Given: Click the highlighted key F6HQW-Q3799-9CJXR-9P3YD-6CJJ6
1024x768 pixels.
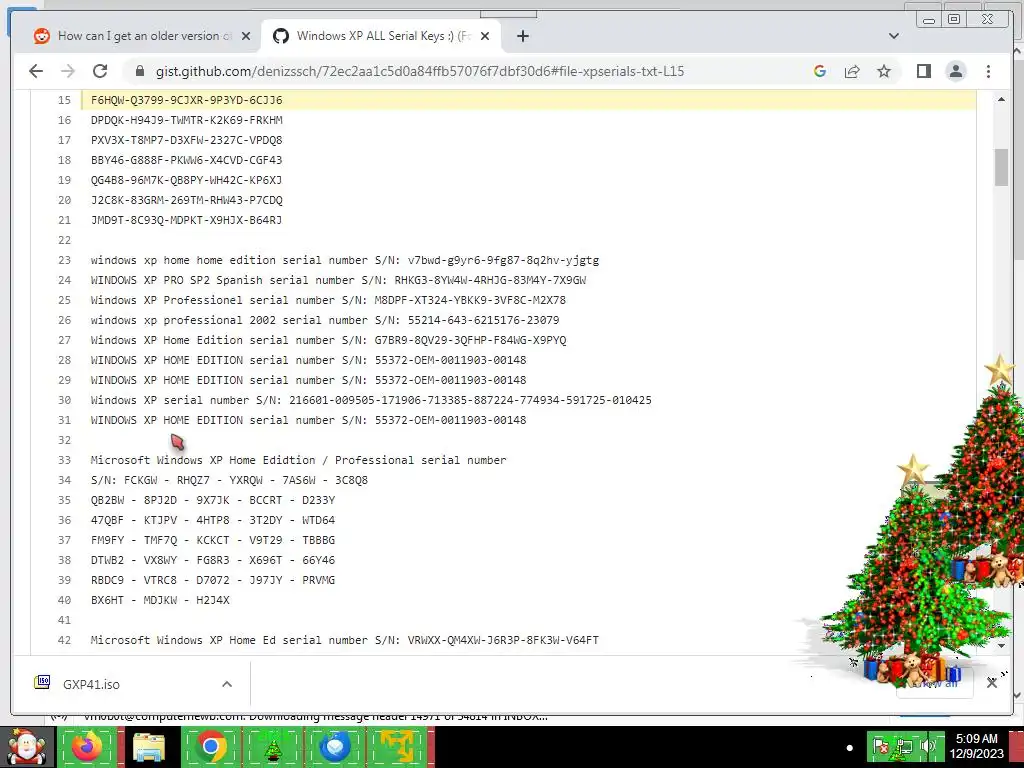Looking at the screenshot, I should point(186,100).
